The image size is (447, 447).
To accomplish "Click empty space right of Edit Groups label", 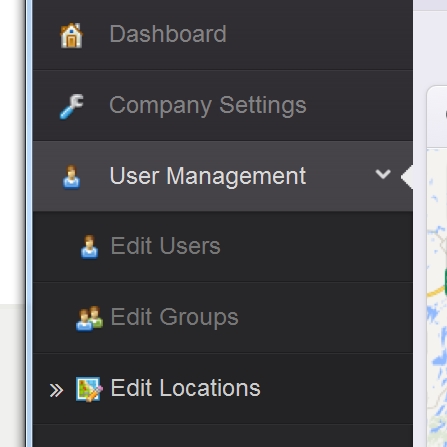I will coord(325,318).
